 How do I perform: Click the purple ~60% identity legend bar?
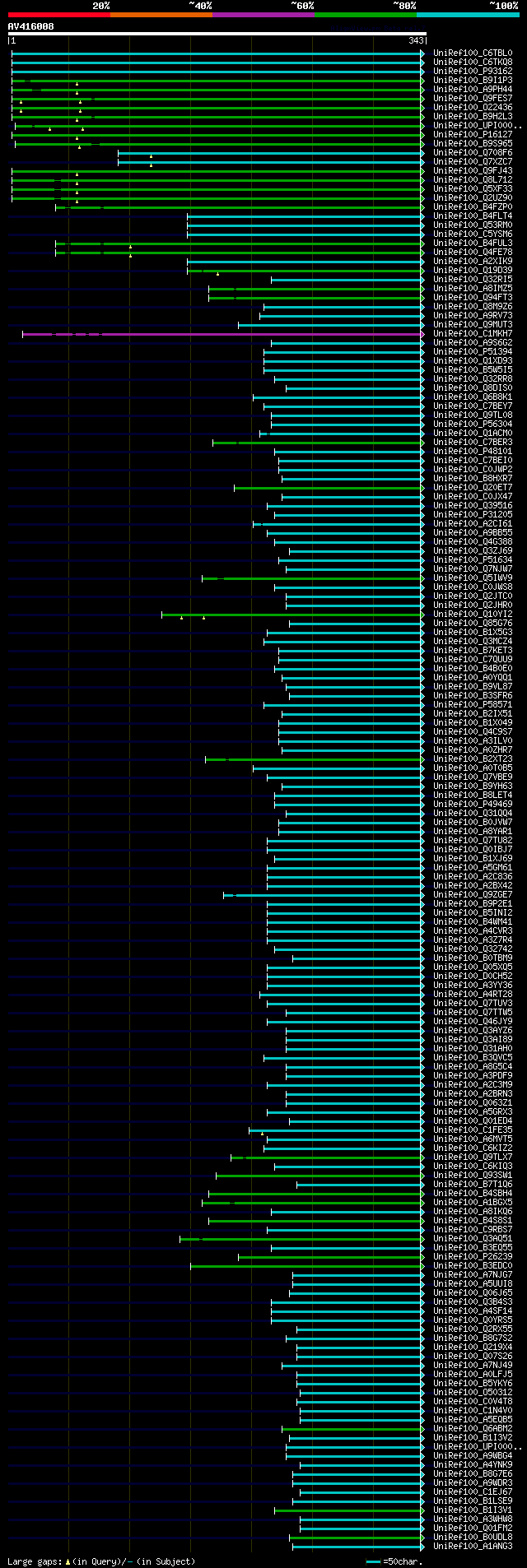pyautogui.click(x=263, y=15)
